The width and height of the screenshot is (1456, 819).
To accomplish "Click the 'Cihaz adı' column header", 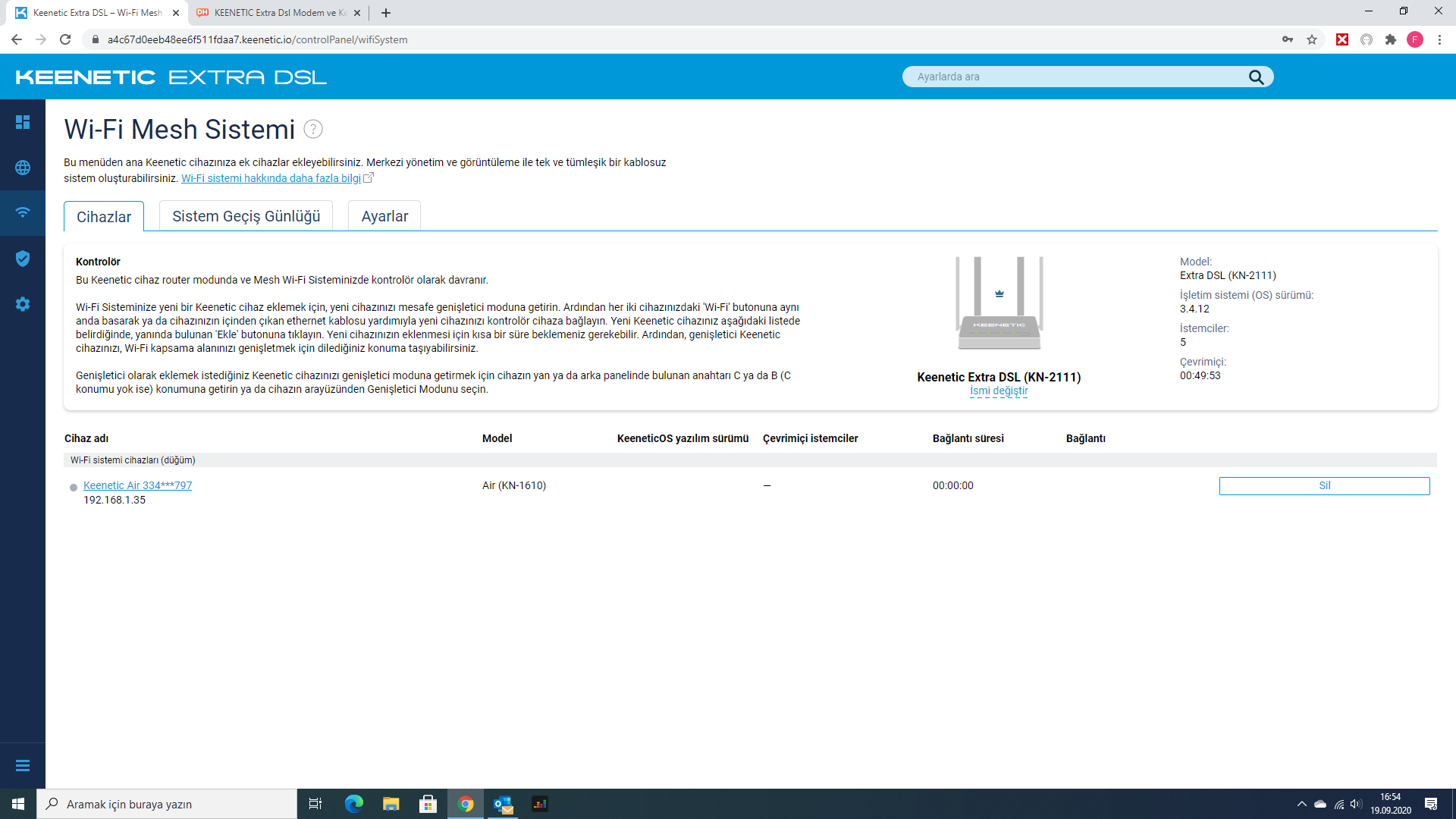I will tap(86, 438).
